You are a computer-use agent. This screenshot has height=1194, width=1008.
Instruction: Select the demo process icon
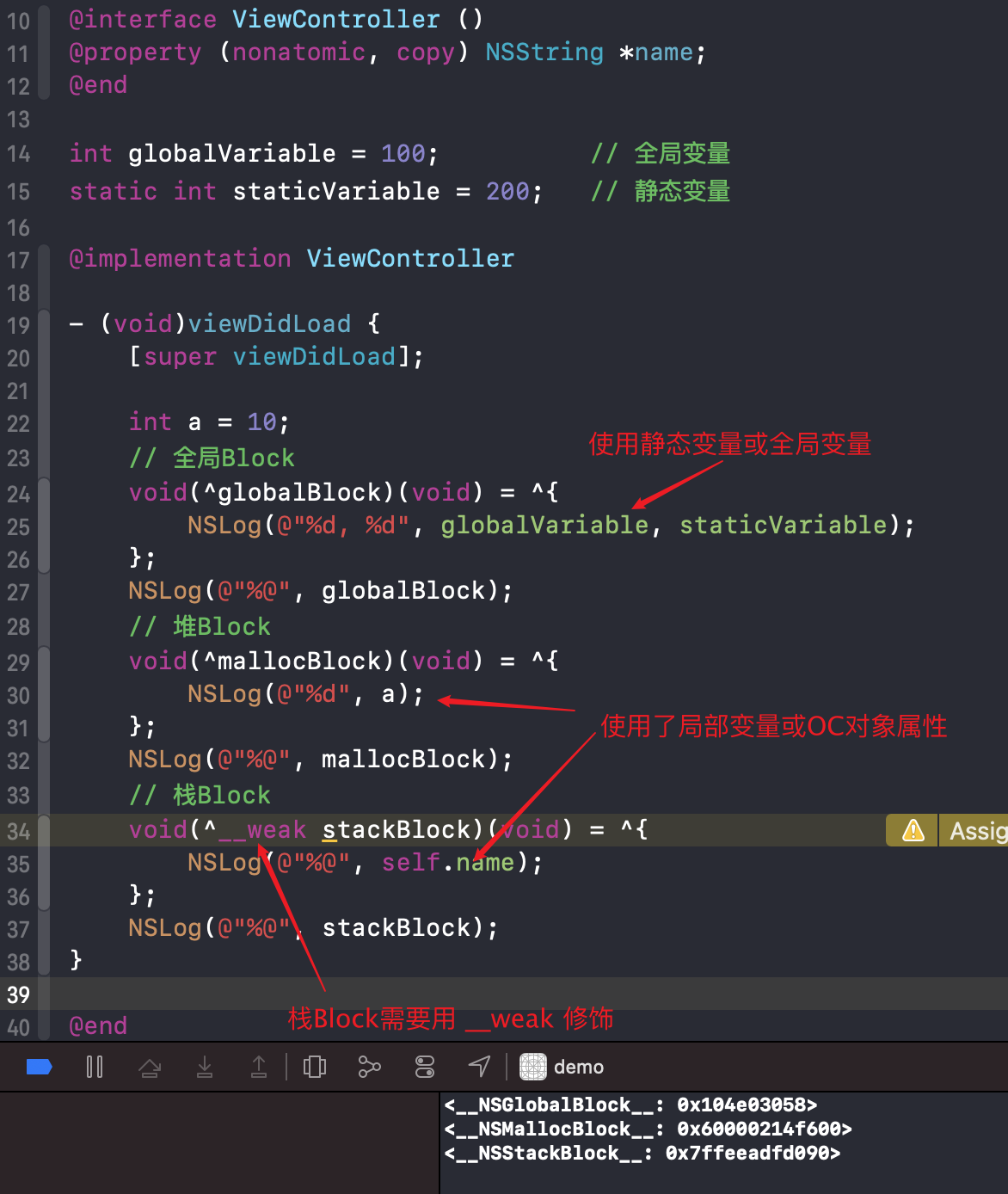tap(533, 1067)
